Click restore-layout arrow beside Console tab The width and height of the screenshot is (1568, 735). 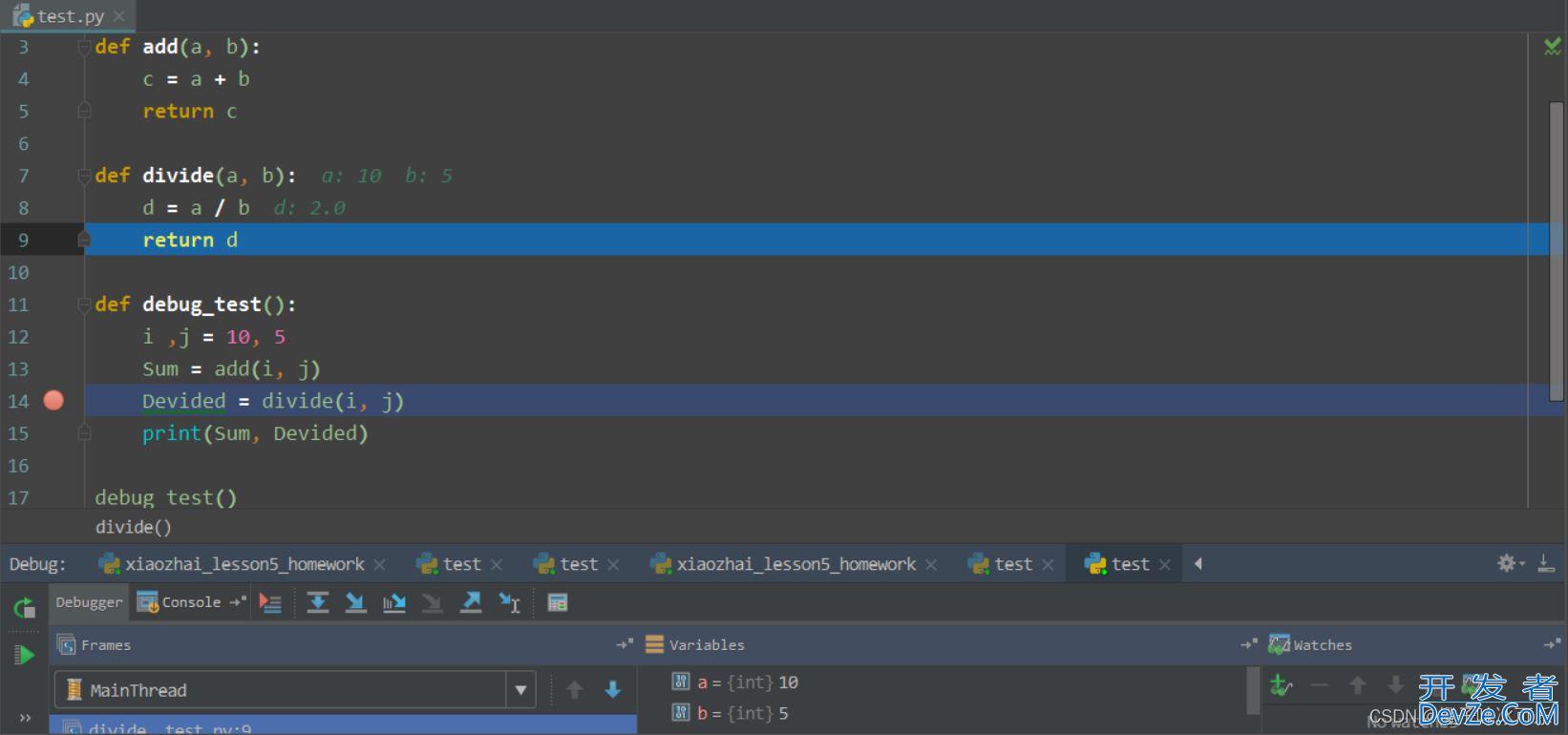238,601
